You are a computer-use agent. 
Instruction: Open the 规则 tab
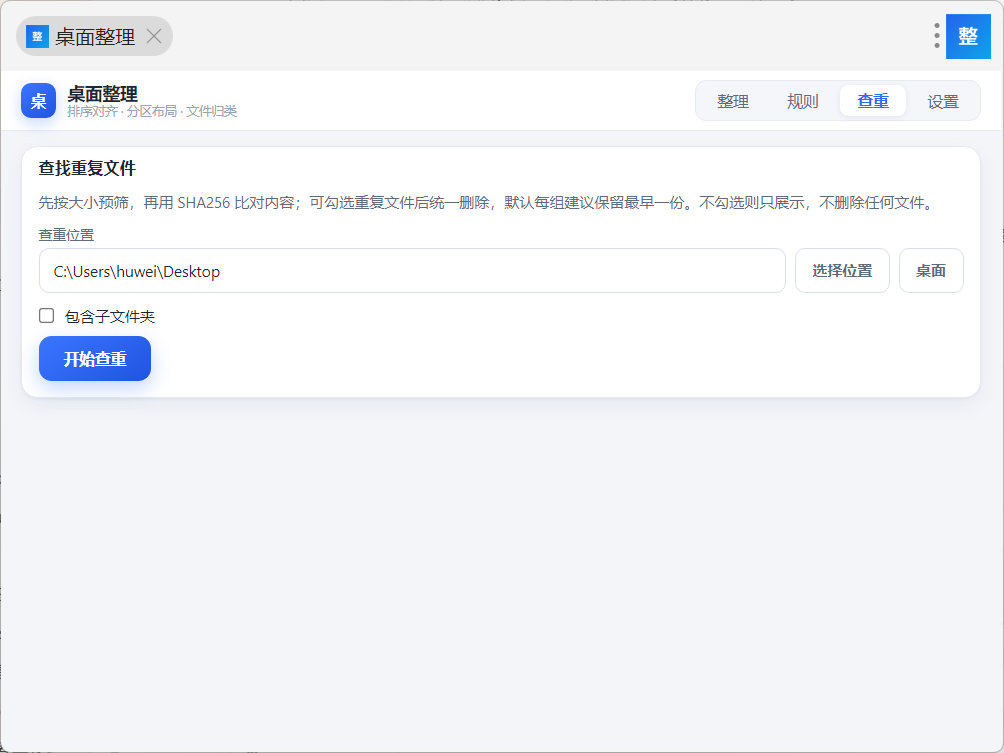802,101
